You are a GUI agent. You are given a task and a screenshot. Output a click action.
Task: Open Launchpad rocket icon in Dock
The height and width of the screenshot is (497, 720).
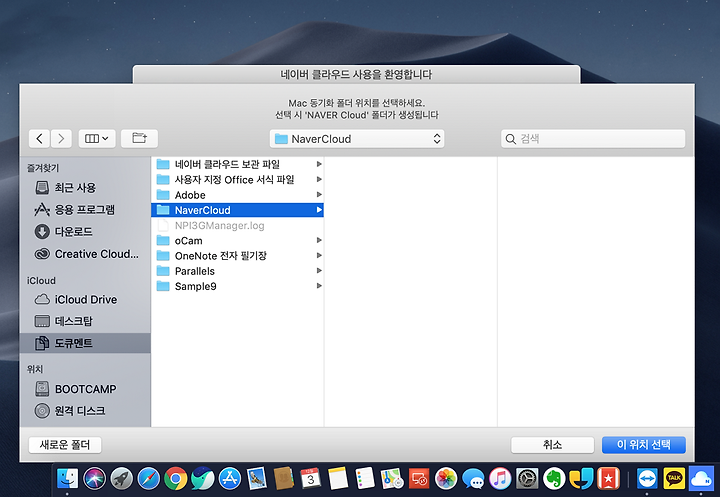tap(121, 479)
